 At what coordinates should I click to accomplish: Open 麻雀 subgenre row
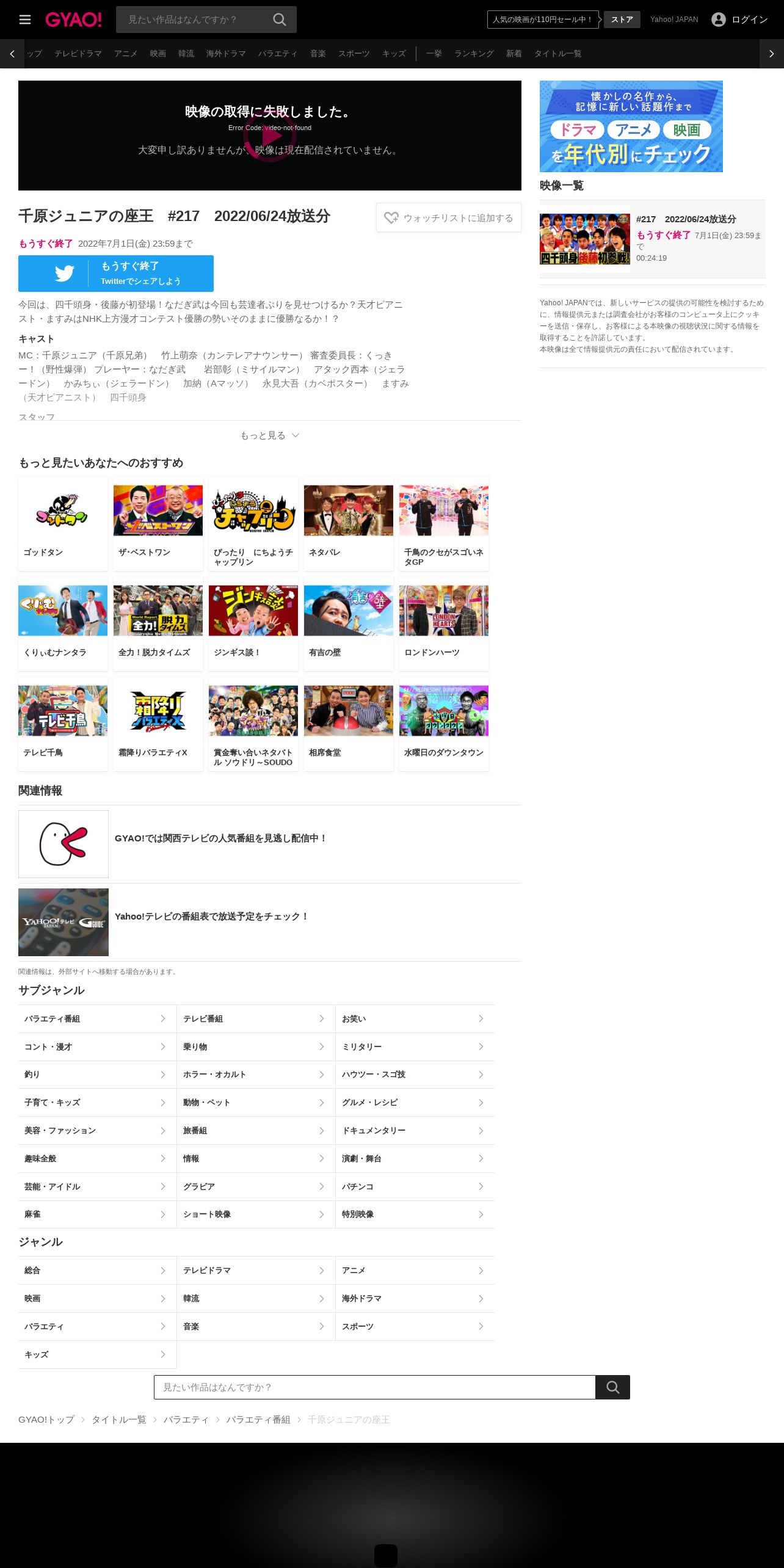tap(97, 1214)
